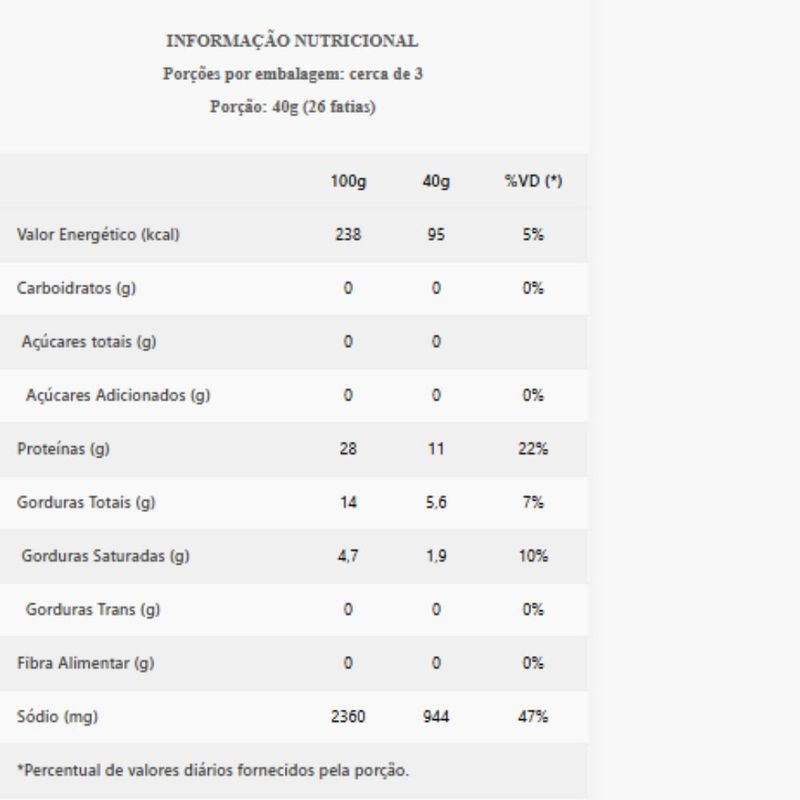Image resolution: width=800 pixels, height=800 pixels.
Task: Click the Gorduras Totais (g) row label
Action: pyautogui.click(x=86, y=503)
